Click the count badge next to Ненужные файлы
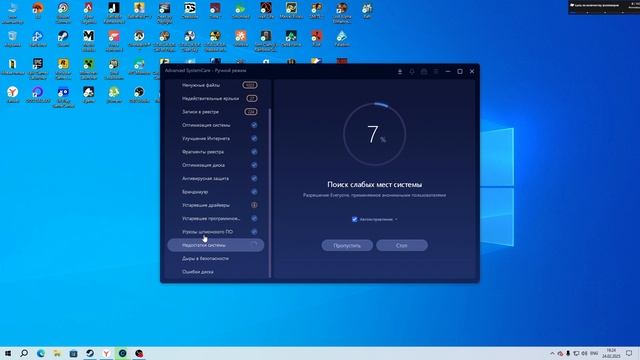 [x=250, y=85]
